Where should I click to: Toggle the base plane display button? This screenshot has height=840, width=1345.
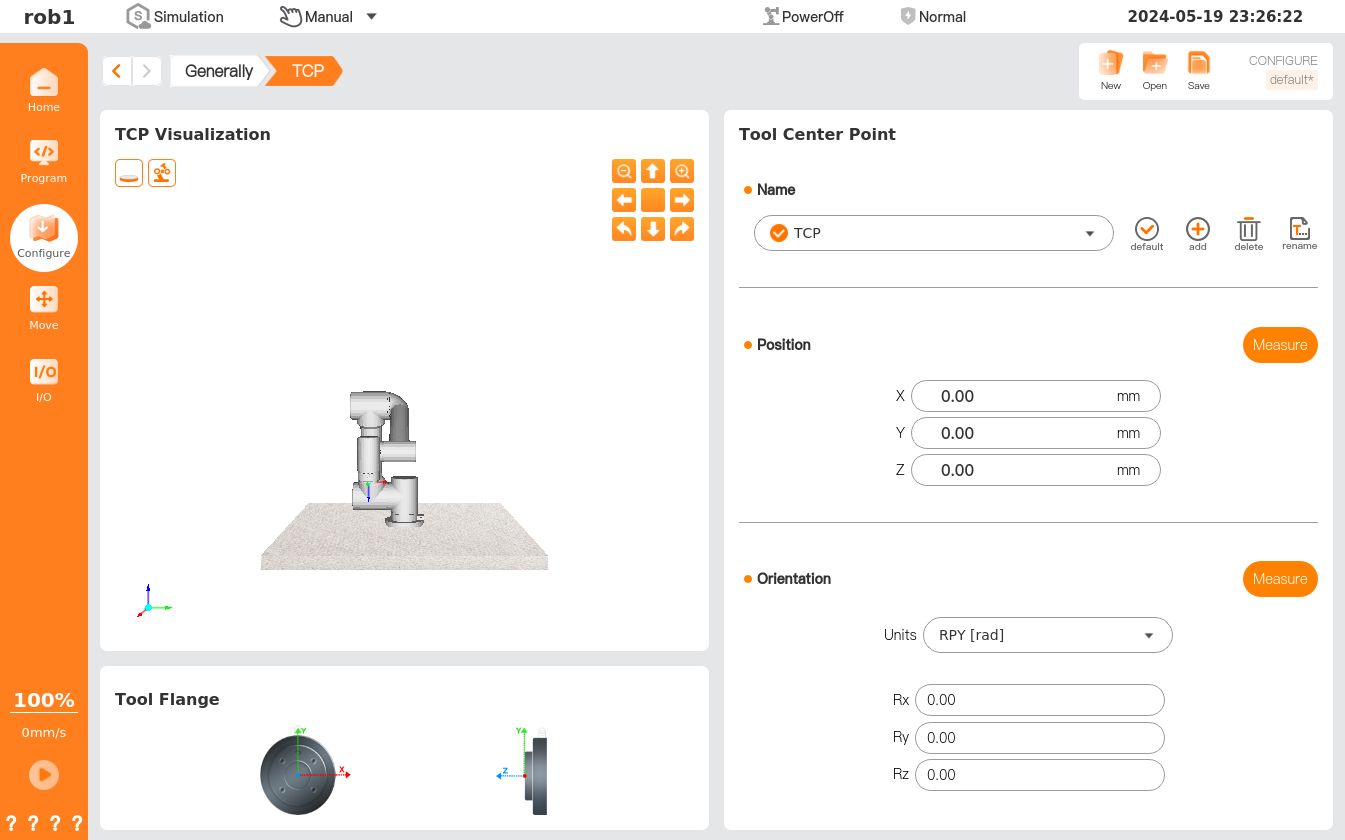pyautogui.click(x=129, y=173)
